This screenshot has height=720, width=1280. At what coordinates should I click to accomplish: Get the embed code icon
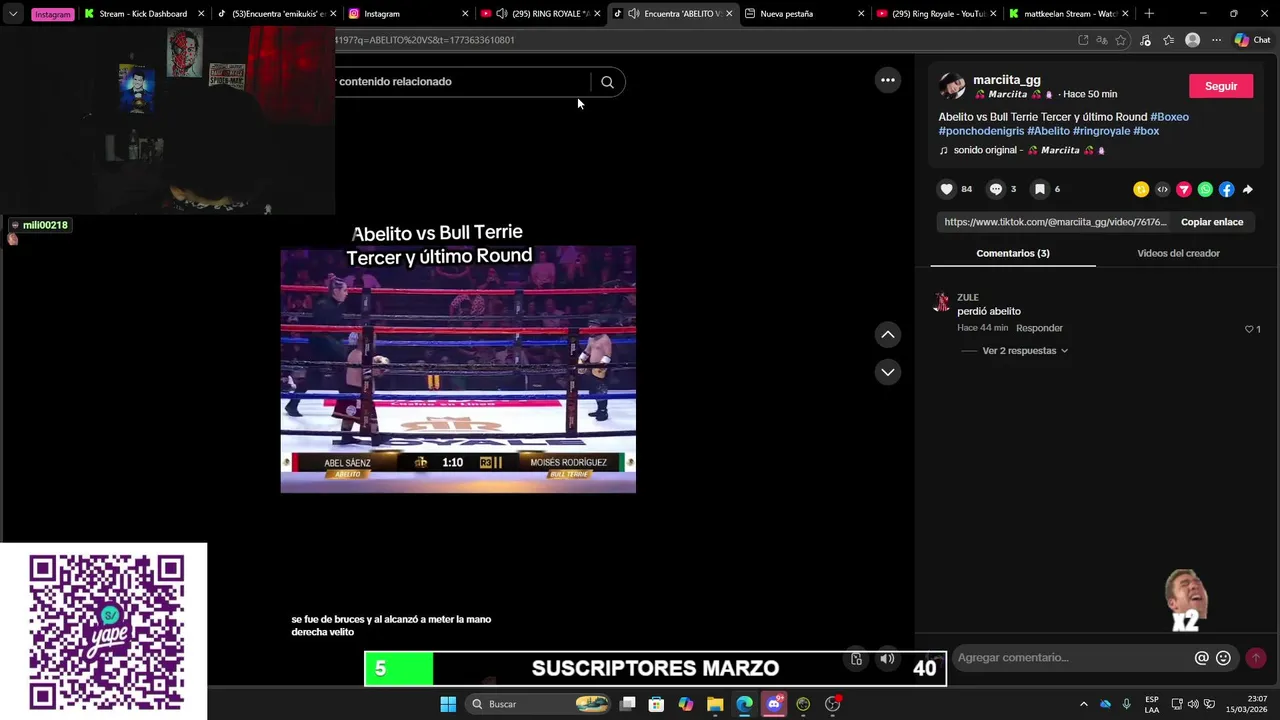[x=1162, y=189]
